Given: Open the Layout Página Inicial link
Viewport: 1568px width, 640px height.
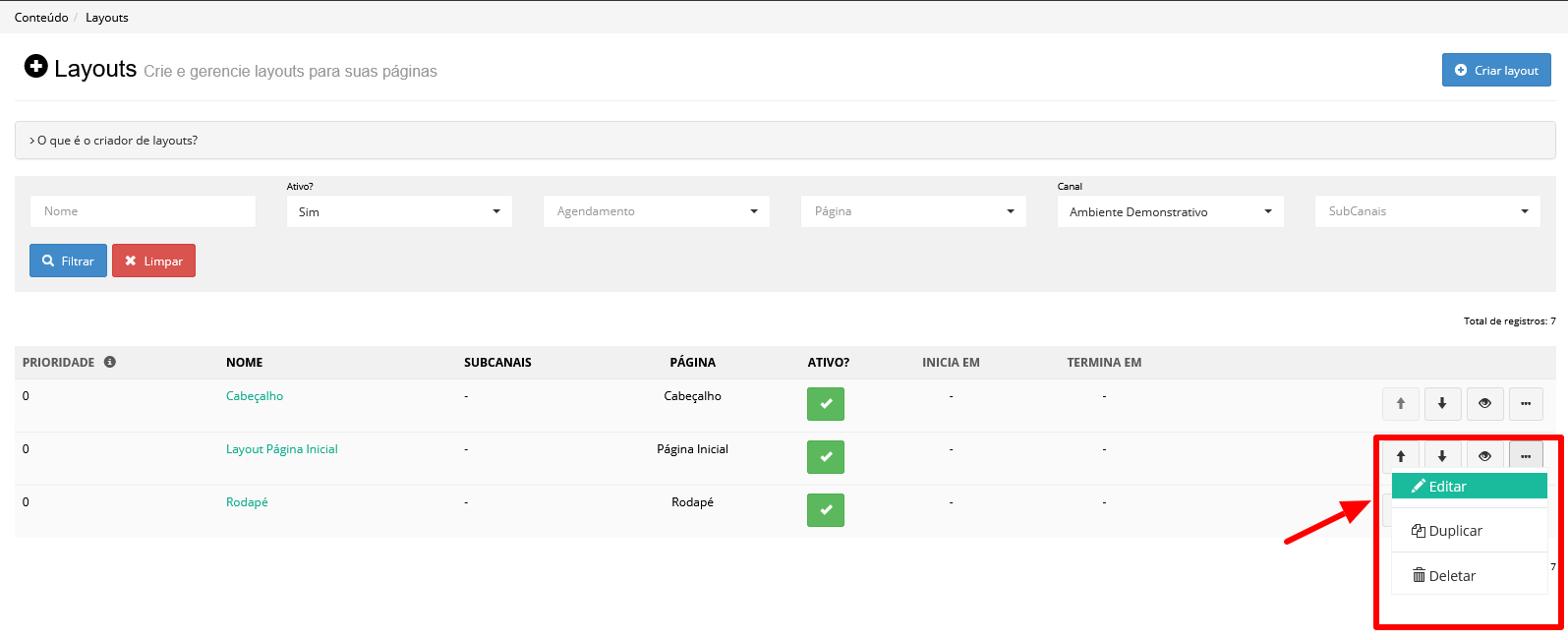Looking at the screenshot, I should pos(282,449).
